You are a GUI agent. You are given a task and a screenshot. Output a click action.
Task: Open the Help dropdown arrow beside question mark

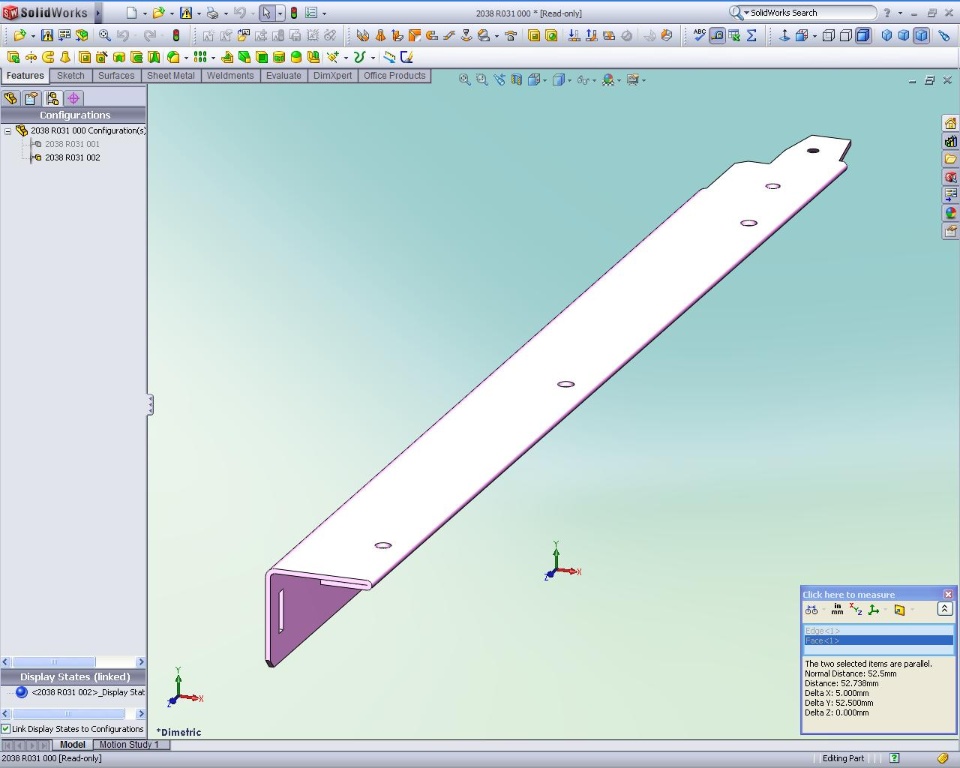tap(900, 13)
